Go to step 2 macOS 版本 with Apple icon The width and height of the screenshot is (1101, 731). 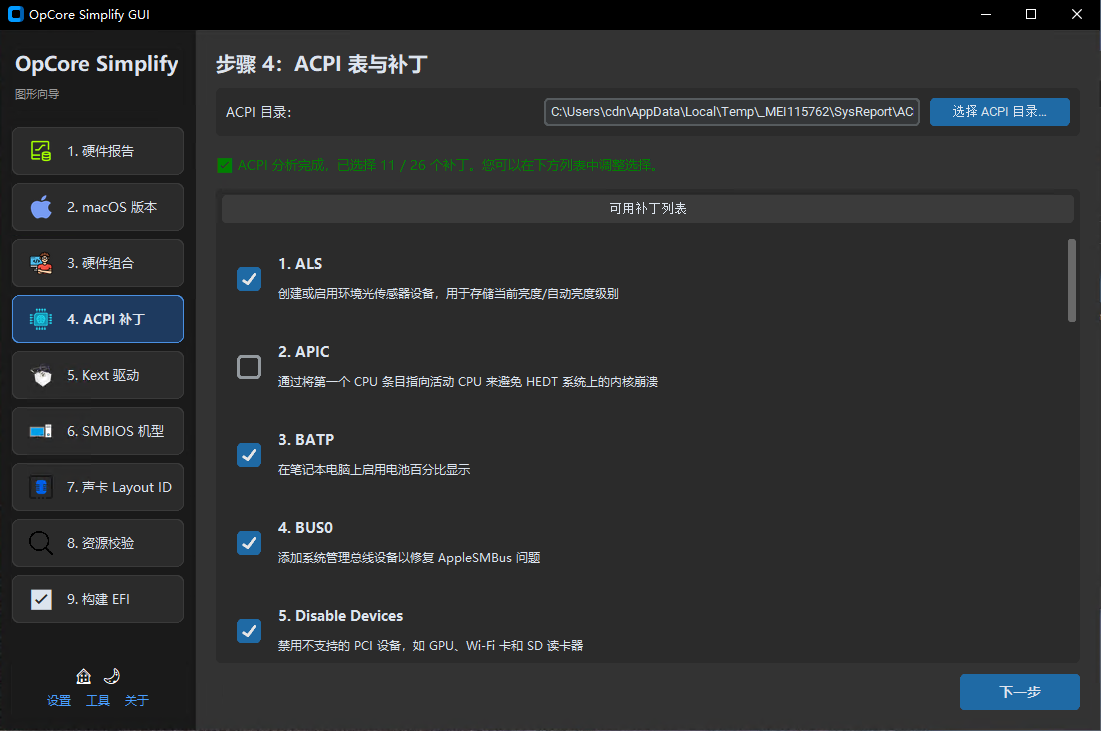[x=98, y=207]
